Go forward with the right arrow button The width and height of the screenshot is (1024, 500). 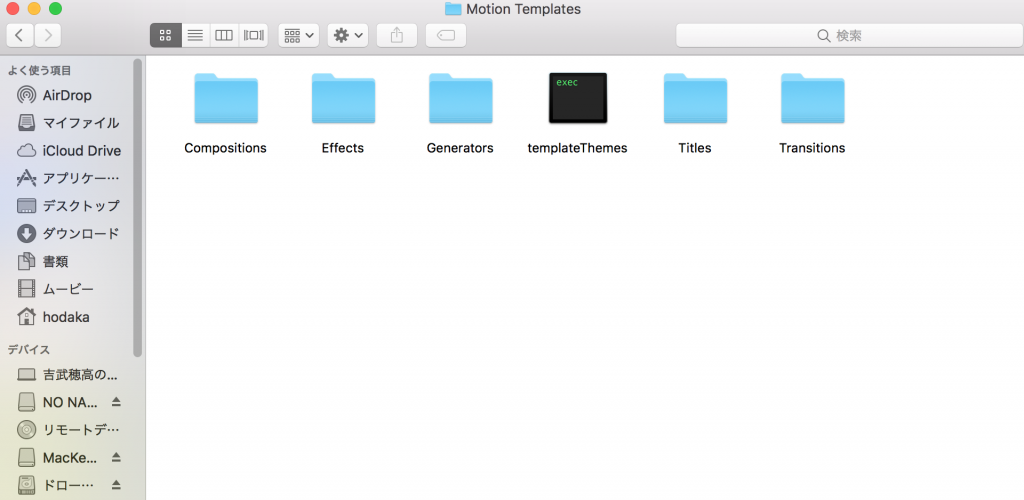(x=48, y=35)
